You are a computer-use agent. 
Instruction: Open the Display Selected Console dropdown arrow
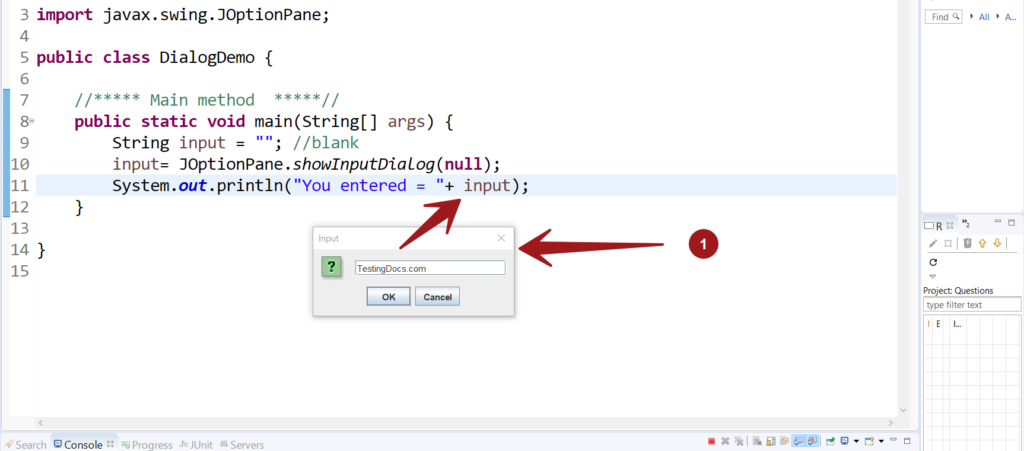tap(856, 441)
